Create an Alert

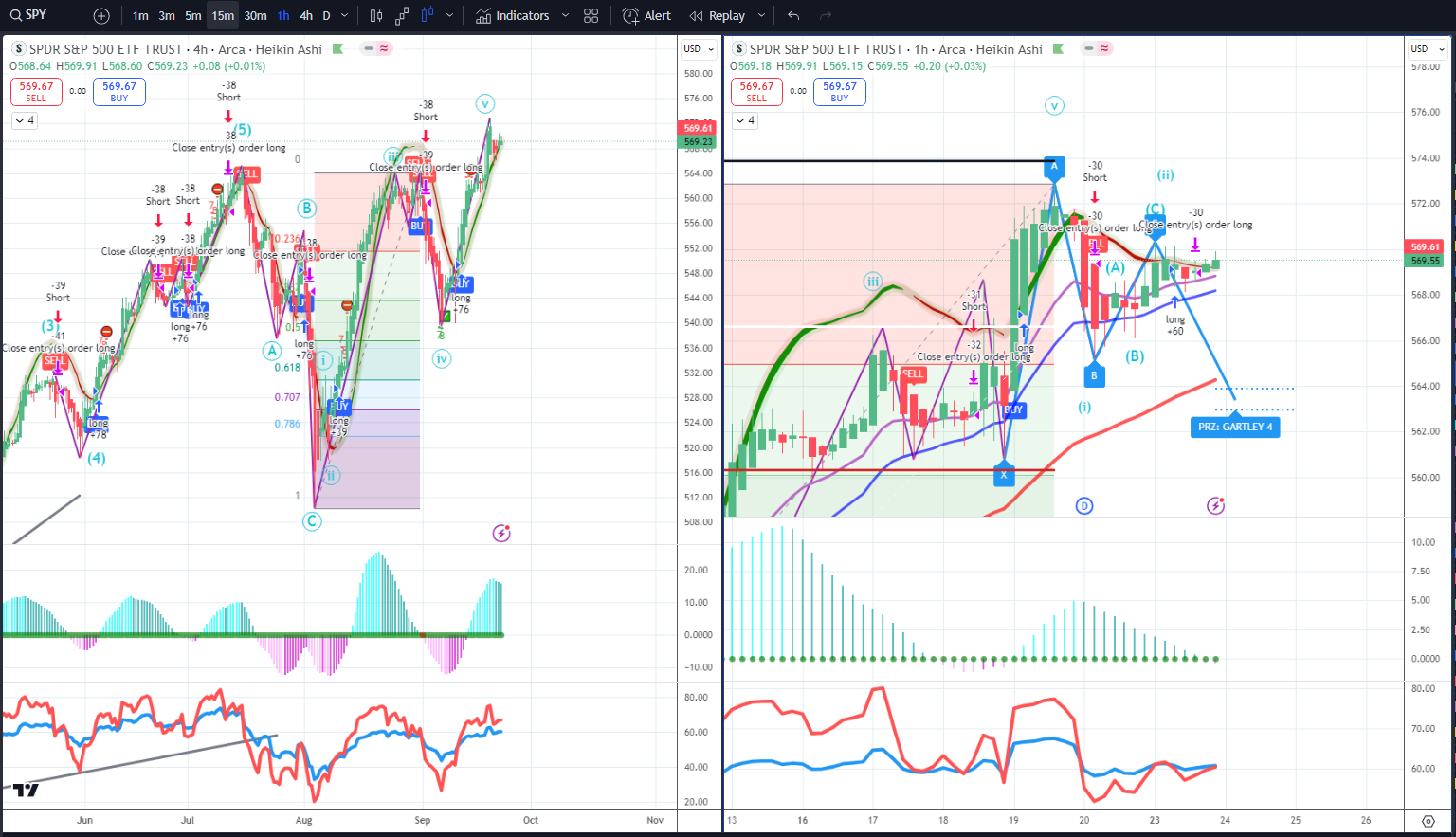(x=646, y=16)
